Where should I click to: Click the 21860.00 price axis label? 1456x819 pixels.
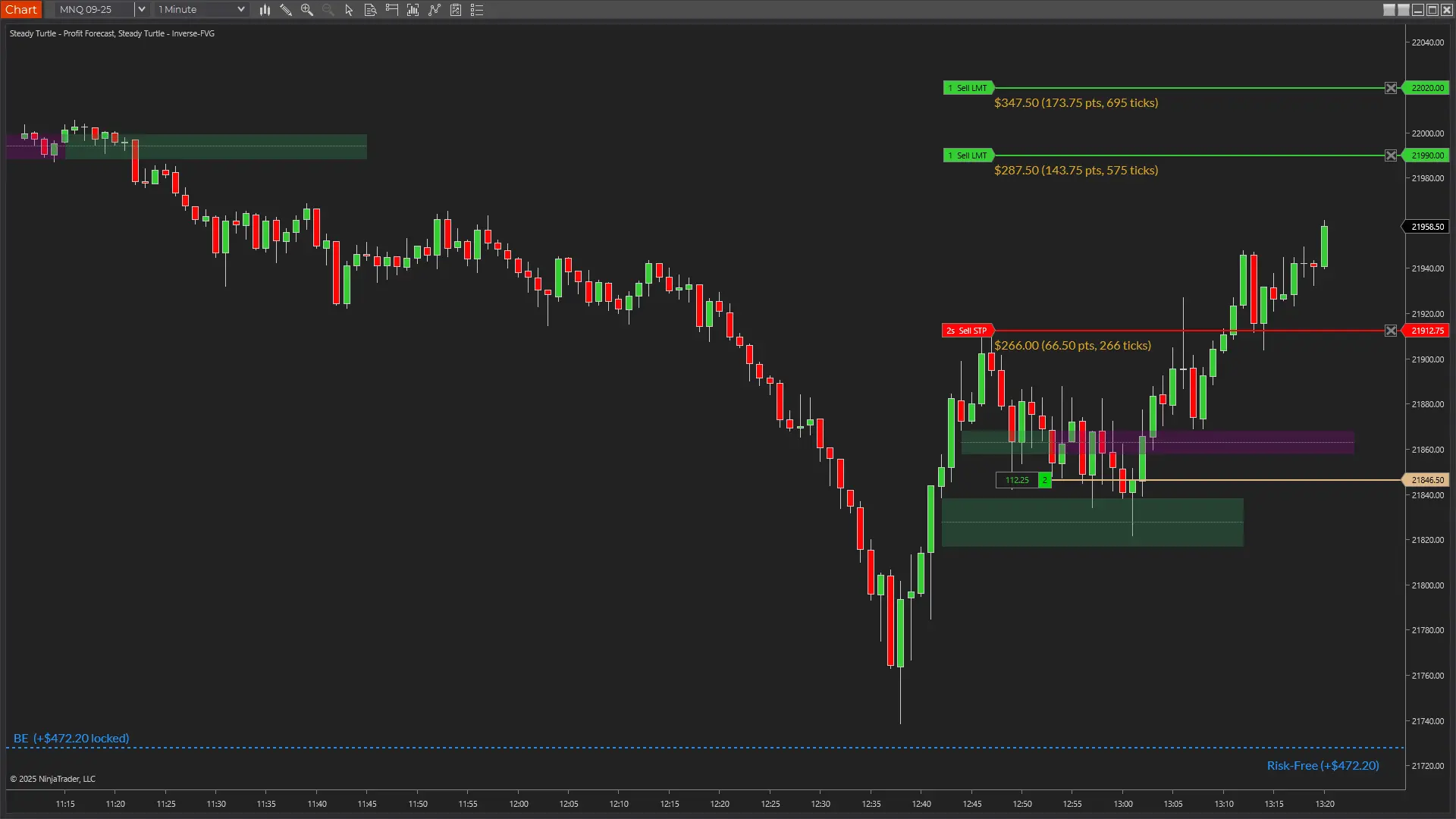point(1427,450)
